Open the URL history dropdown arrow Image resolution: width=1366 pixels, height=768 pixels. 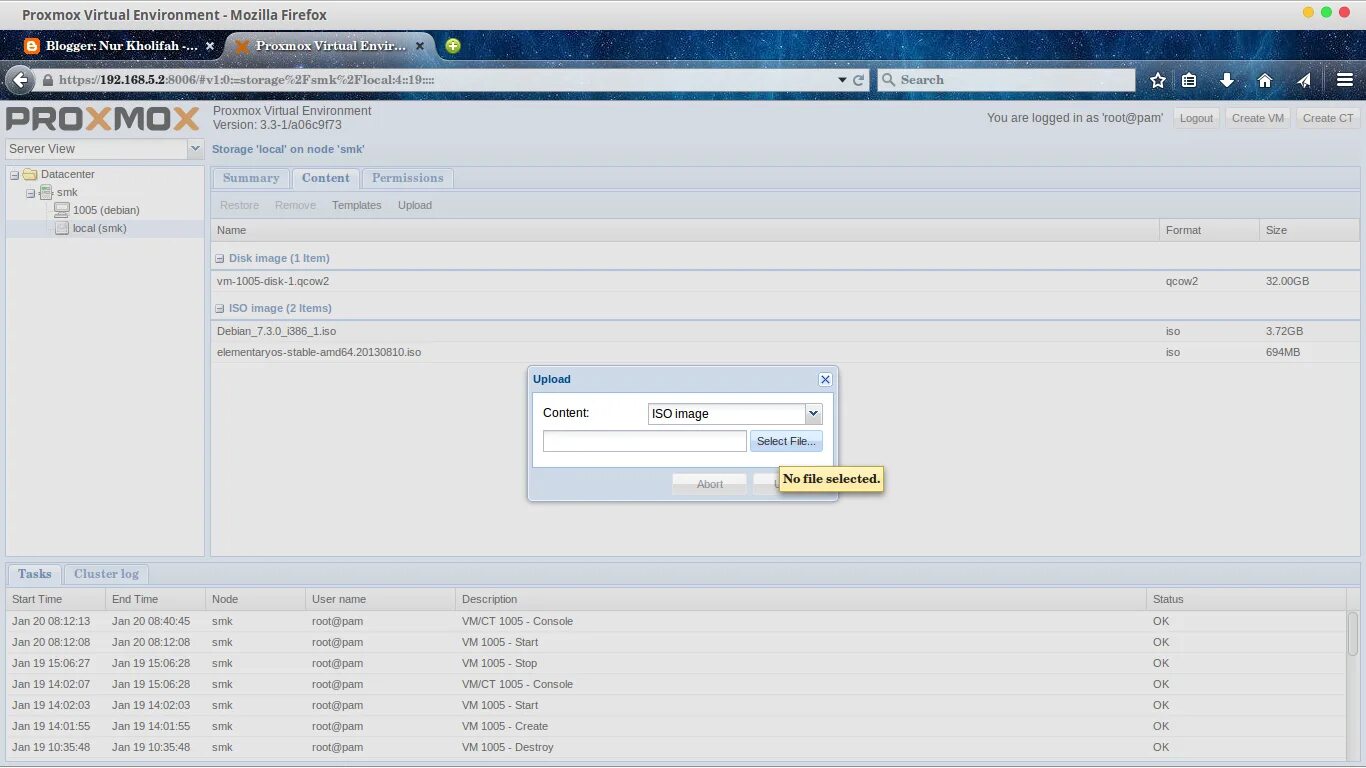coord(842,80)
